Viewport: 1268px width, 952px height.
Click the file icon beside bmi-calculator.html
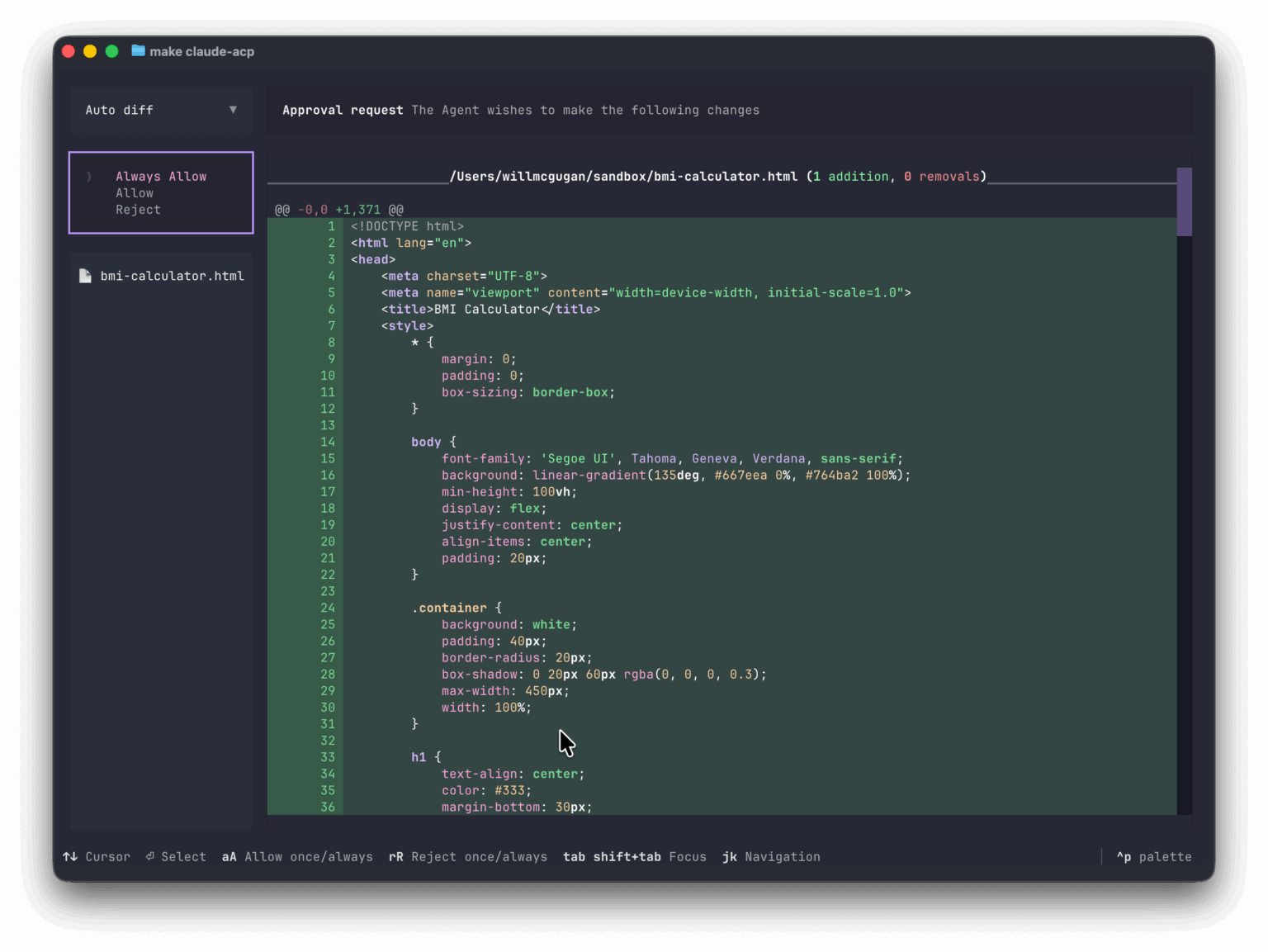pos(86,276)
